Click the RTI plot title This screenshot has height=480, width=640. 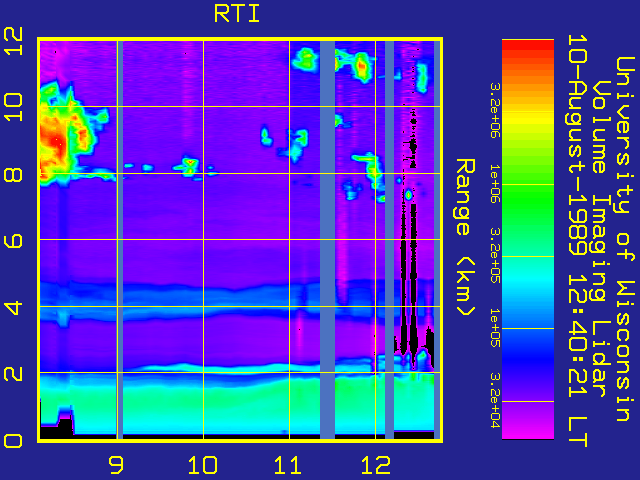[x=237, y=14]
